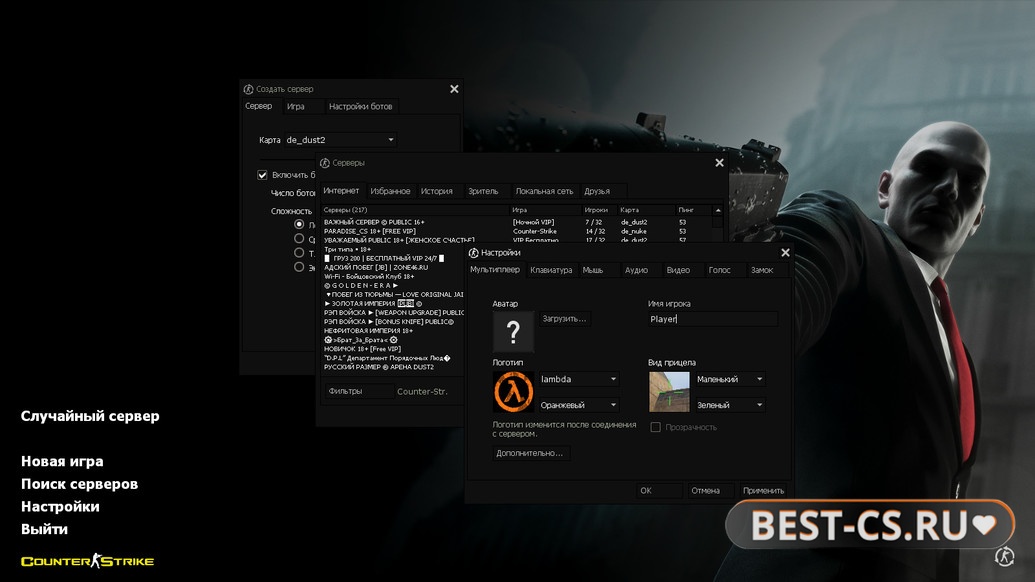This screenshot has width=1035, height=582.
Task: Click the Counter-Strike logo in the corner
Action: tap(87, 561)
